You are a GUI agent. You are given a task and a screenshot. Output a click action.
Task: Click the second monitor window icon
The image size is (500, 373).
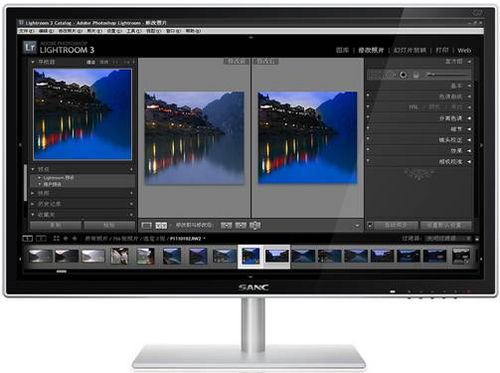pyautogui.click(x=41, y=238)
